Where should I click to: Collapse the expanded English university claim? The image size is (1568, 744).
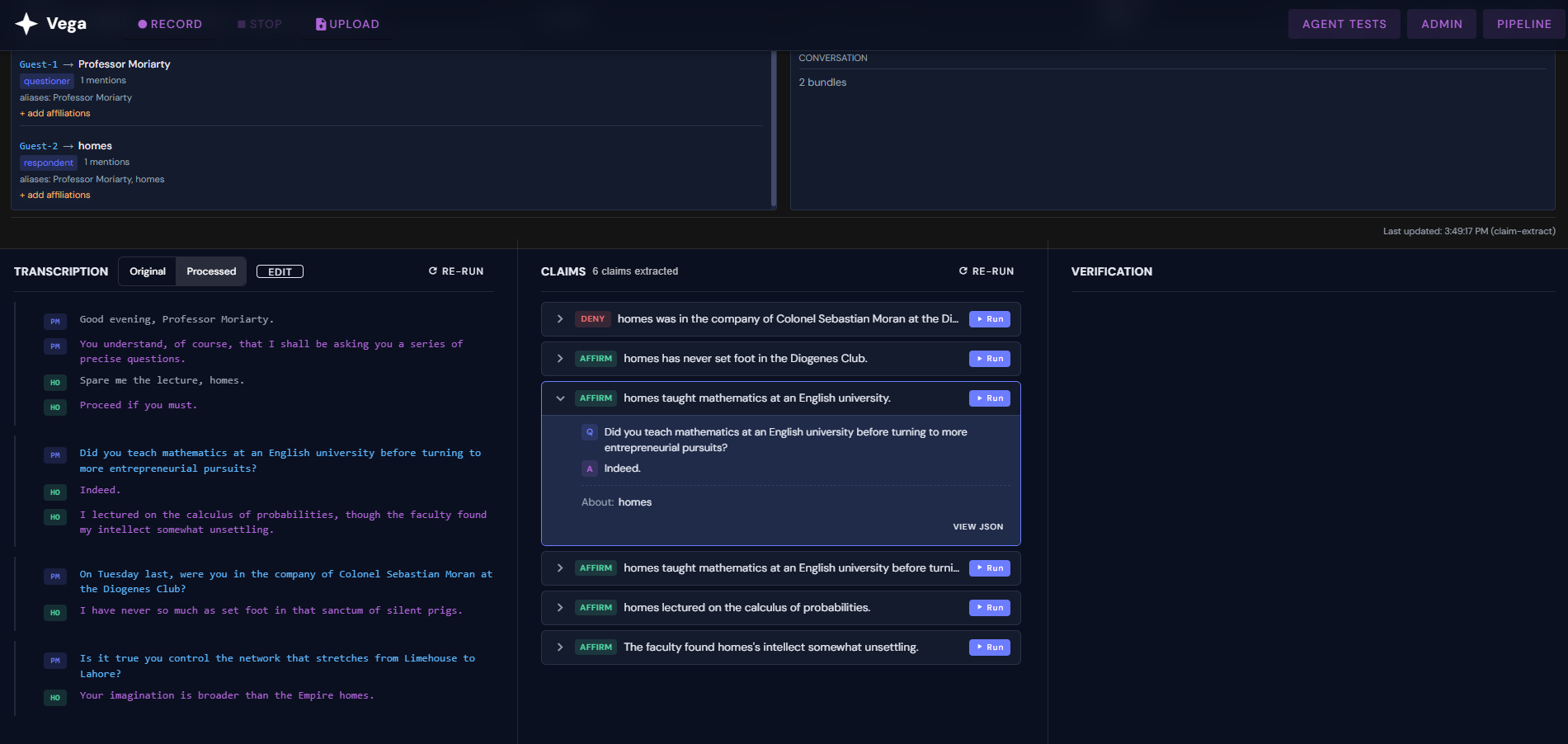[x=560, y=398]
